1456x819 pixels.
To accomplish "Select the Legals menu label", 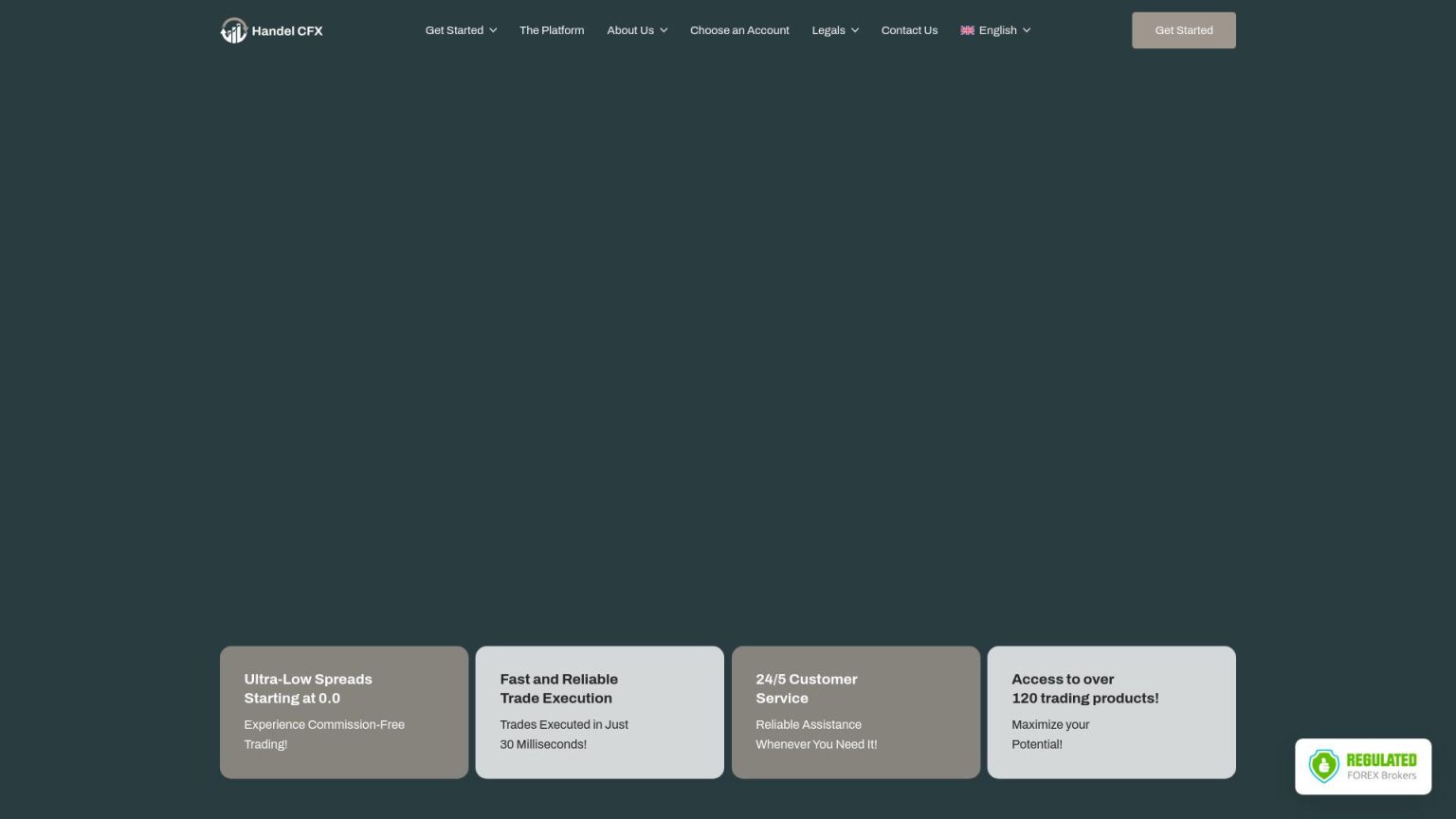I will click(x=828, y=30).
